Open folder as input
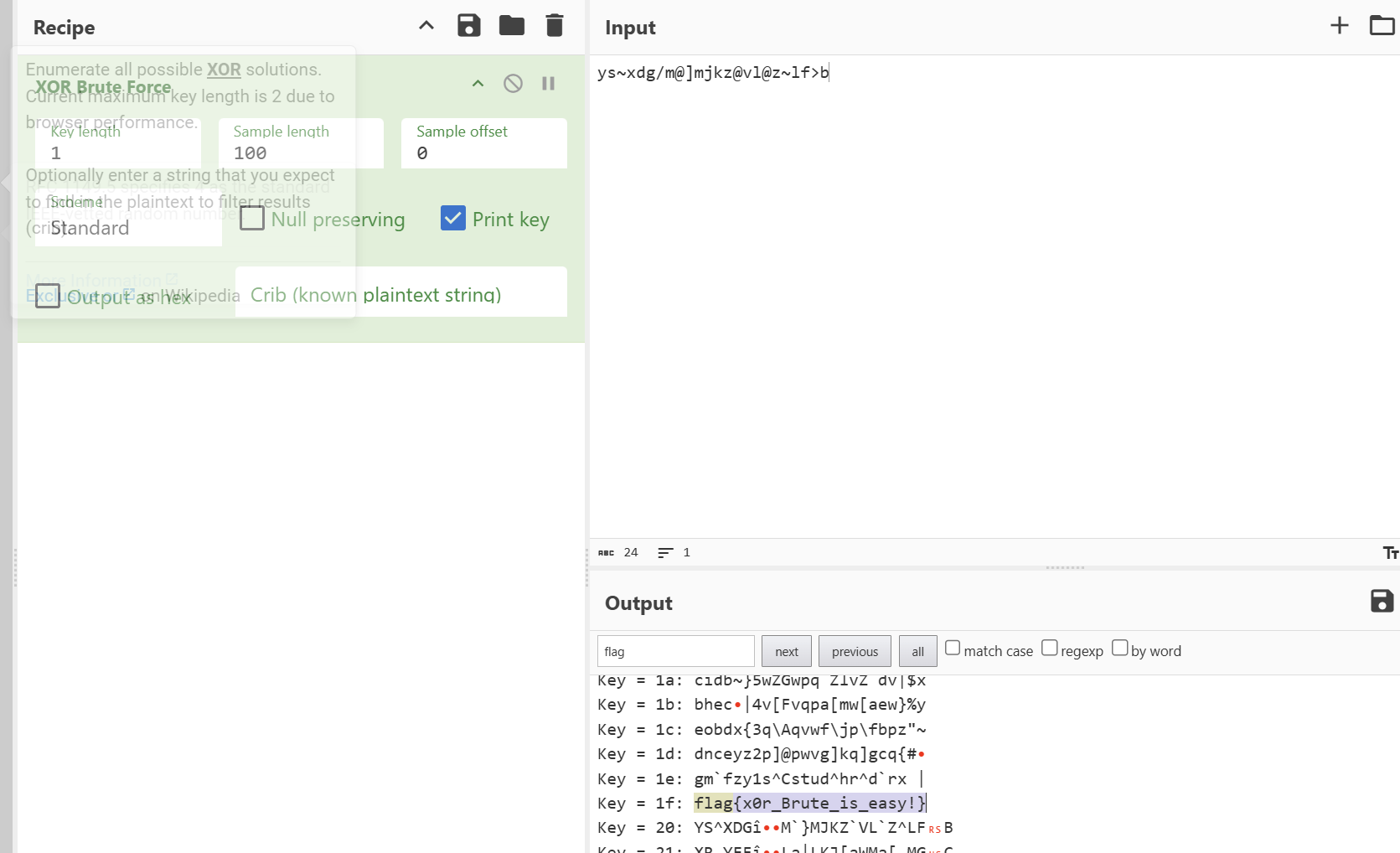The height and width of the screenshot is (853, 1400). [x=1381, y=26]
